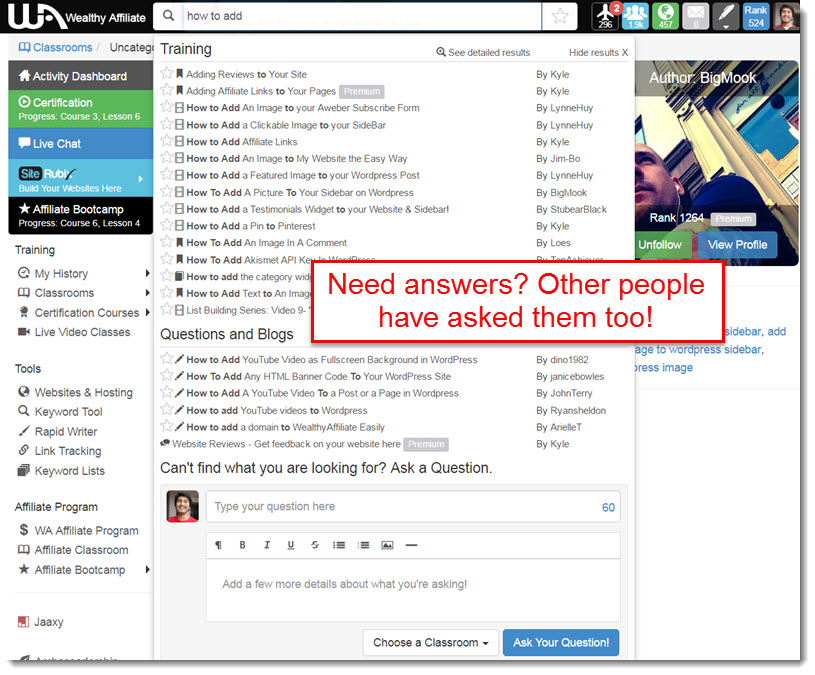815x675 pixels.
Task: Click the green globe icon showing 457
Action: tap(666, 16)
